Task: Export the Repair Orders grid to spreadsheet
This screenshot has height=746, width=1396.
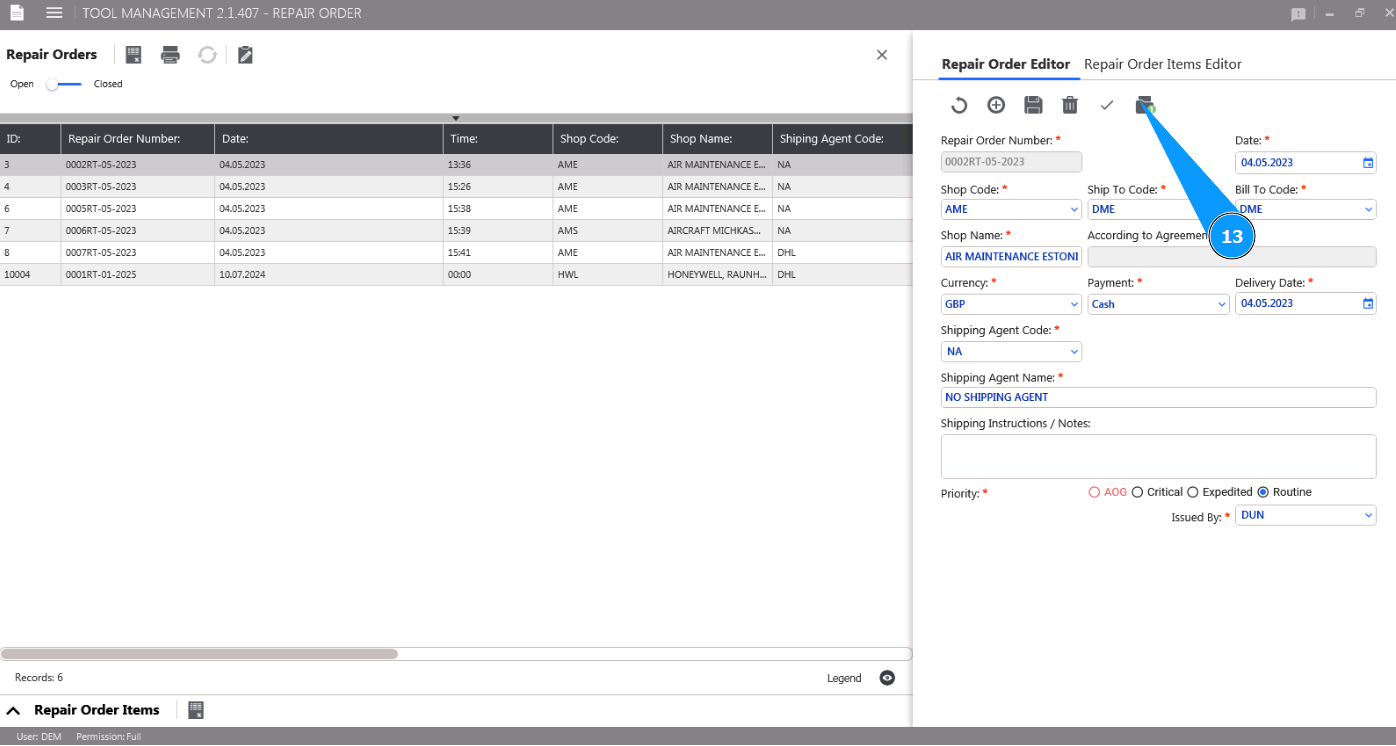Action: coord(134,55)
